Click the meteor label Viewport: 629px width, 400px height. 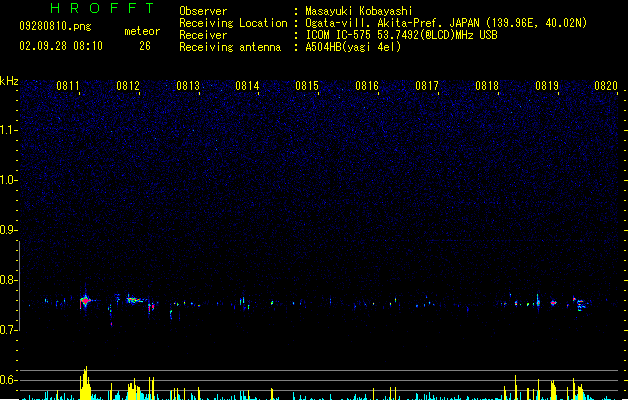[142, 31]
